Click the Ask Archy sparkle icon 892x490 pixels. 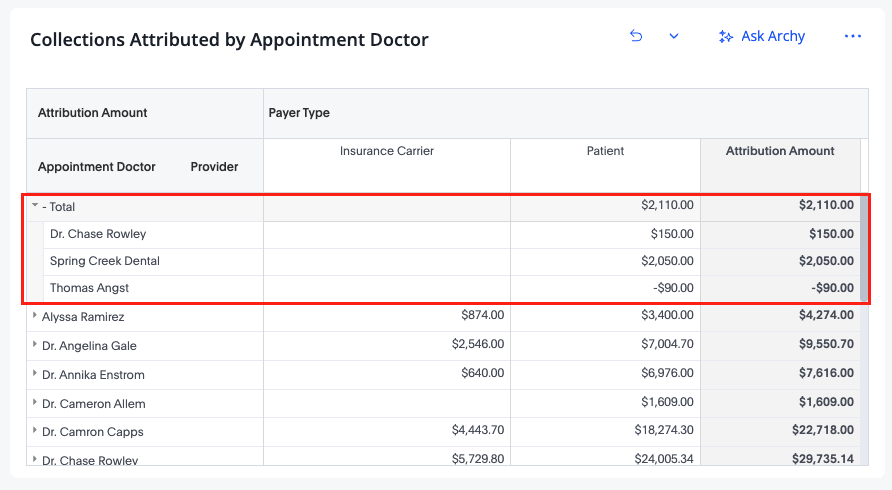[x=725, y=36]
